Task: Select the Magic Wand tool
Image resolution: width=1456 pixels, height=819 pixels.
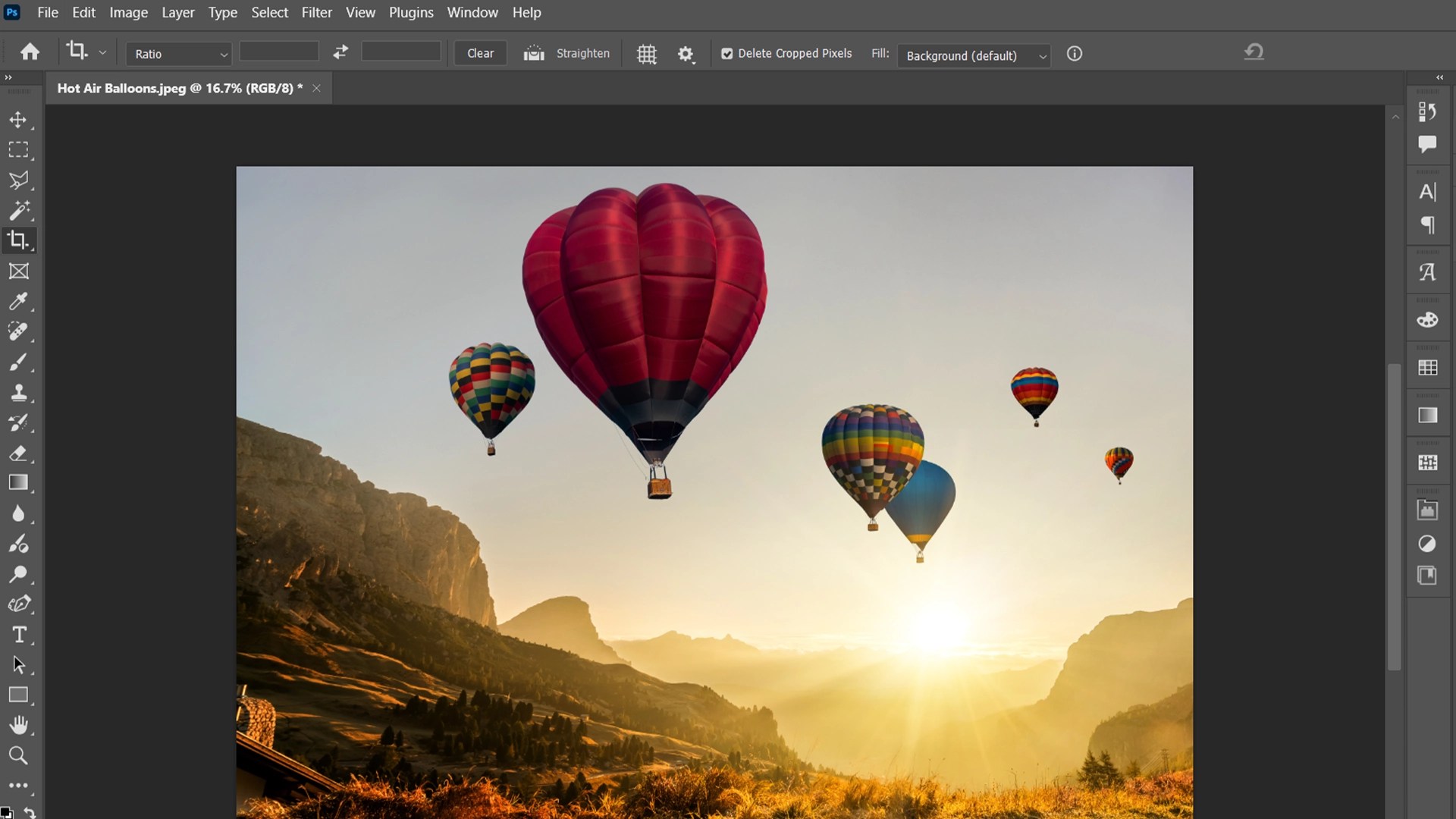Action: (18, 210)
